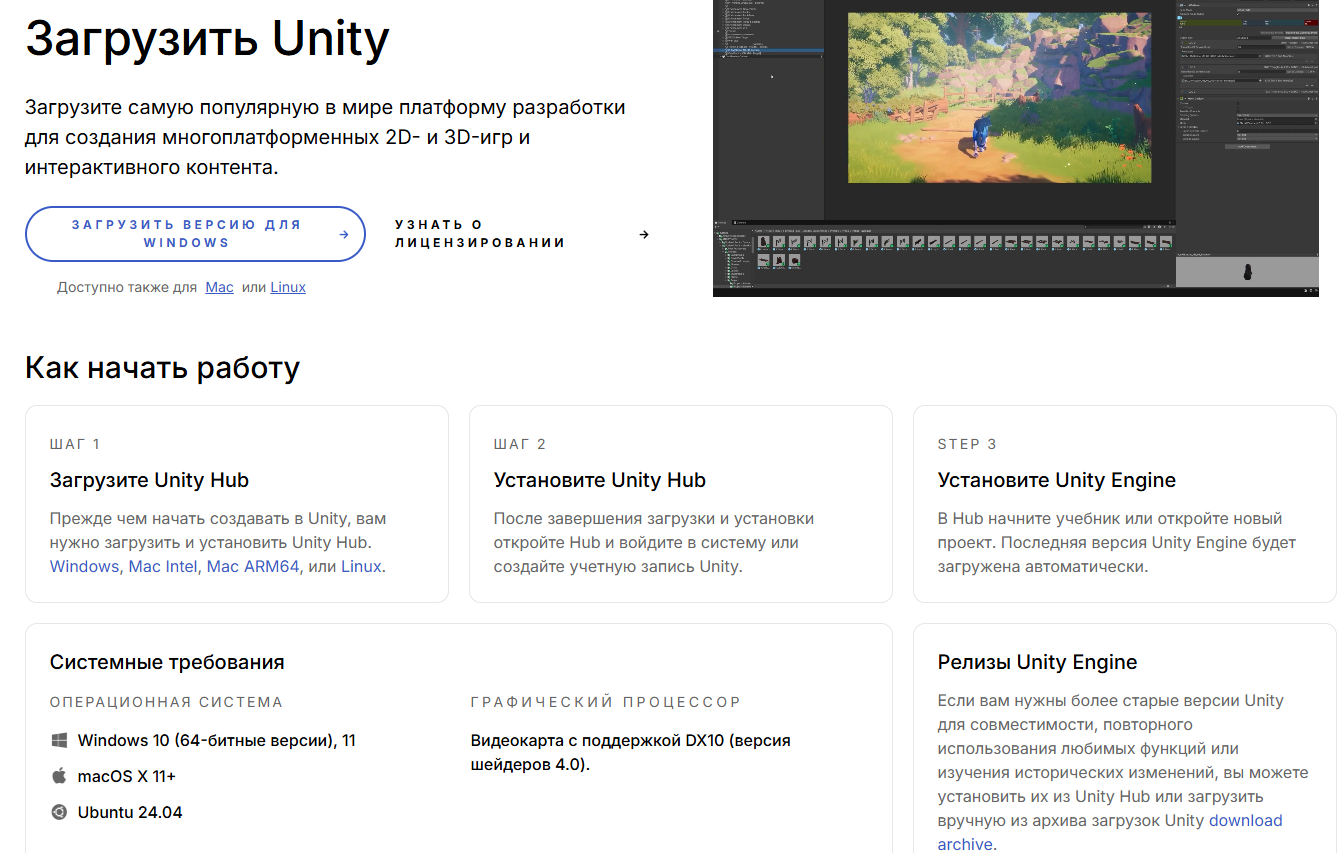Open the 'Узнать о лицензировании' link
This screenshot has width=1344, height=853.
coord(480,233)
